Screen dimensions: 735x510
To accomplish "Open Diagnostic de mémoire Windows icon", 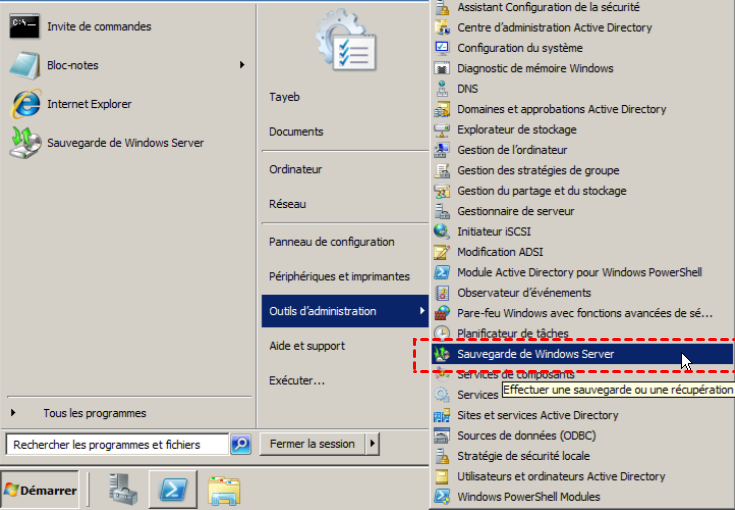I will click(442, 68).
